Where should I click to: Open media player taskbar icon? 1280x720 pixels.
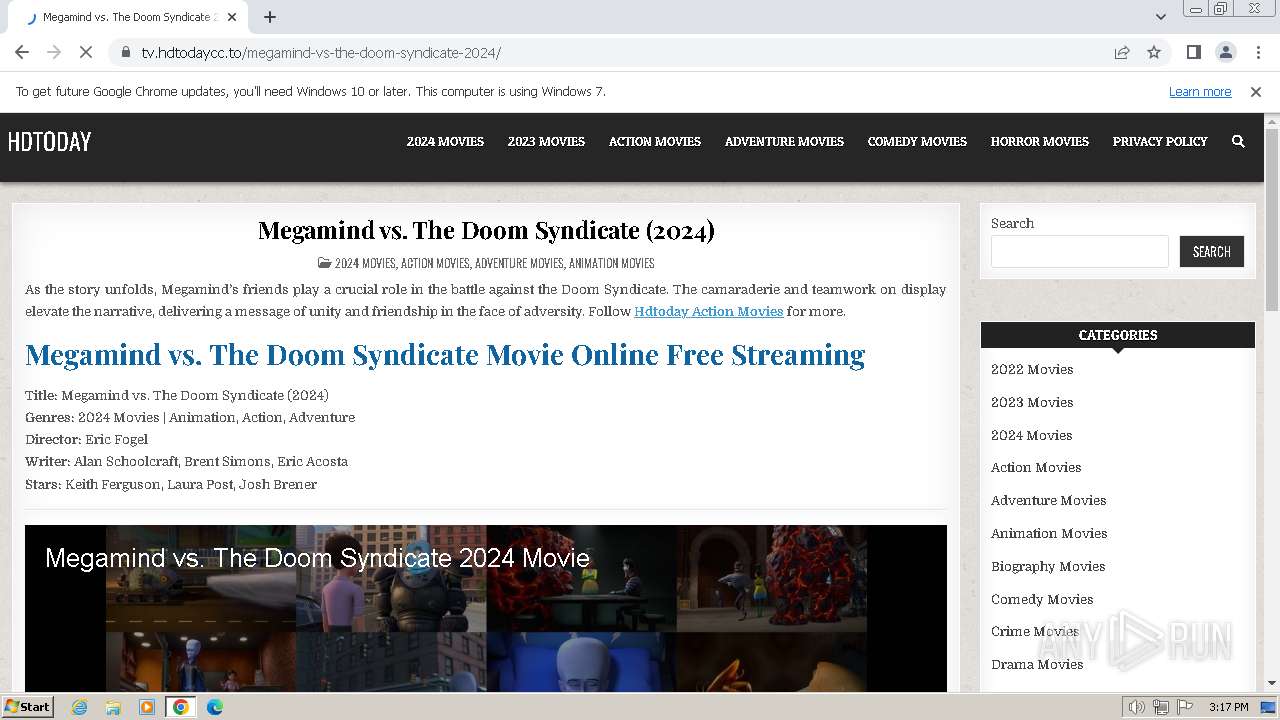coord(147,707)
